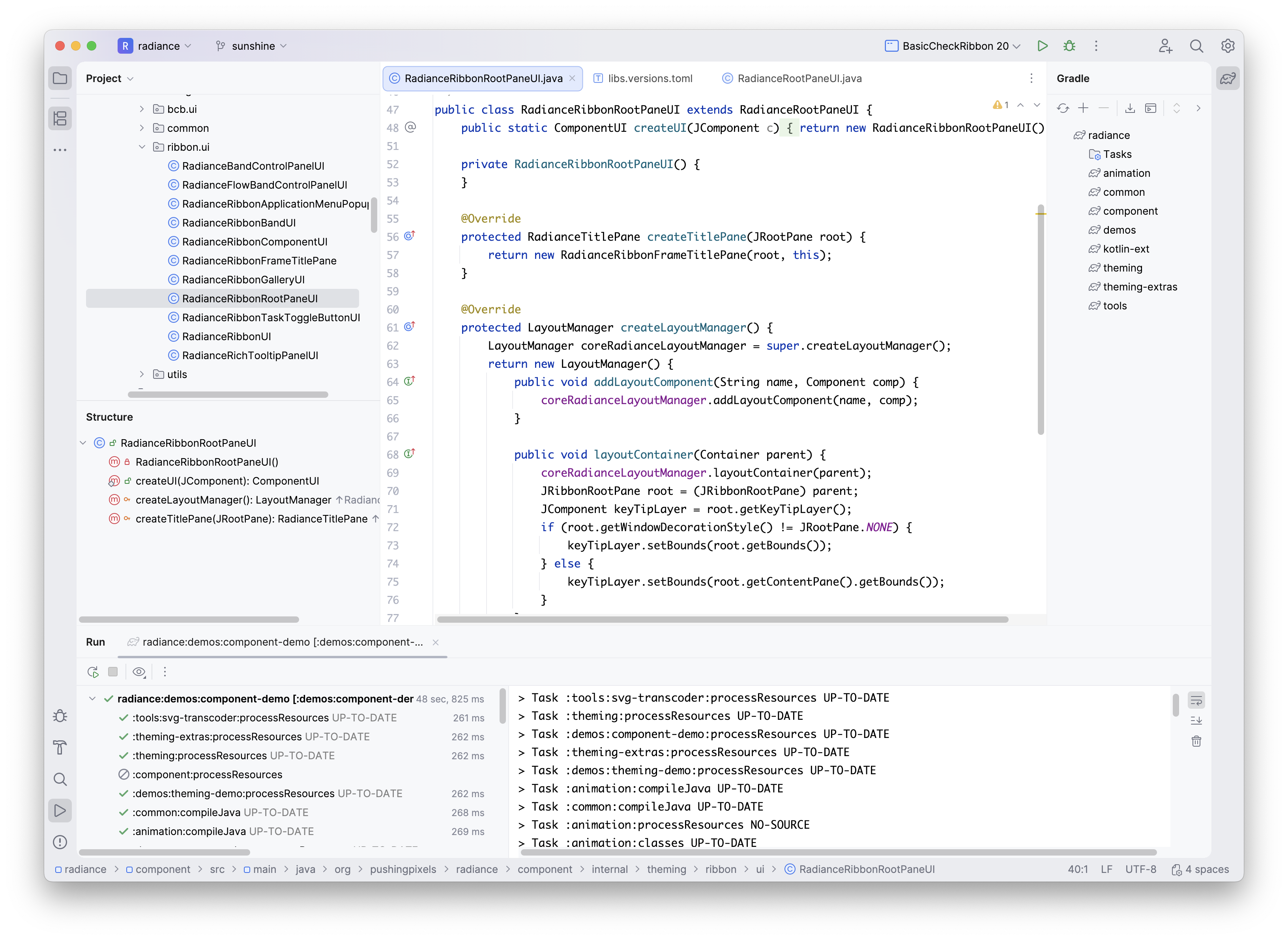Open the Build hammer tool window

(x=60, y=748)
